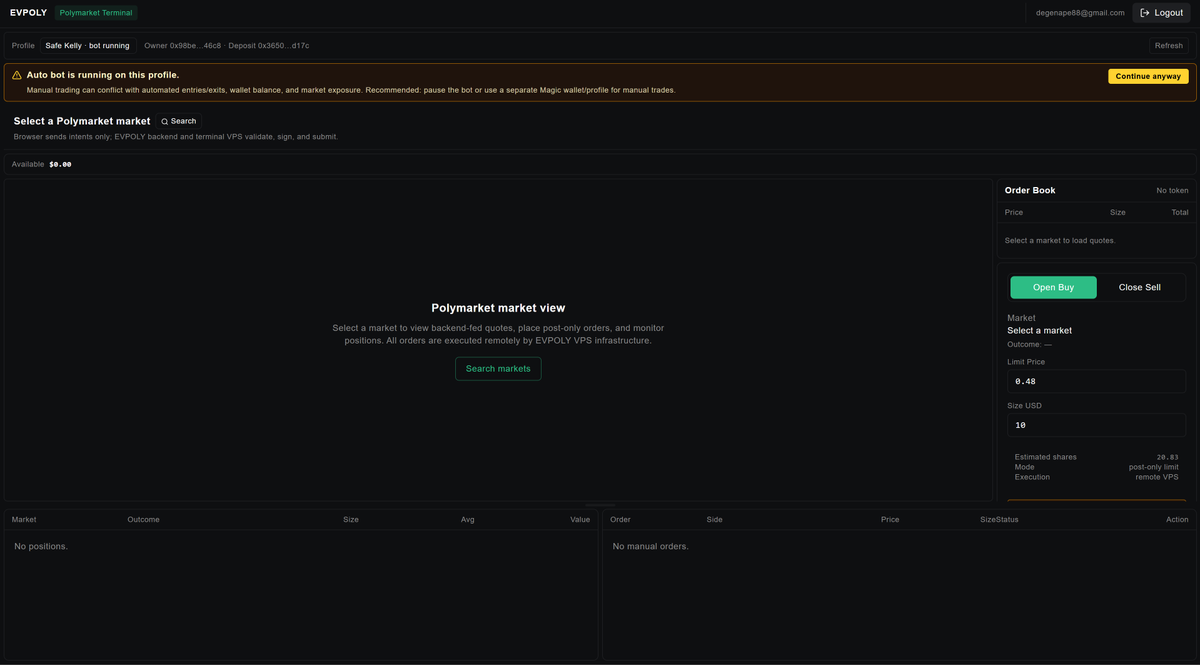Click the Status column header in orders

1007,519
